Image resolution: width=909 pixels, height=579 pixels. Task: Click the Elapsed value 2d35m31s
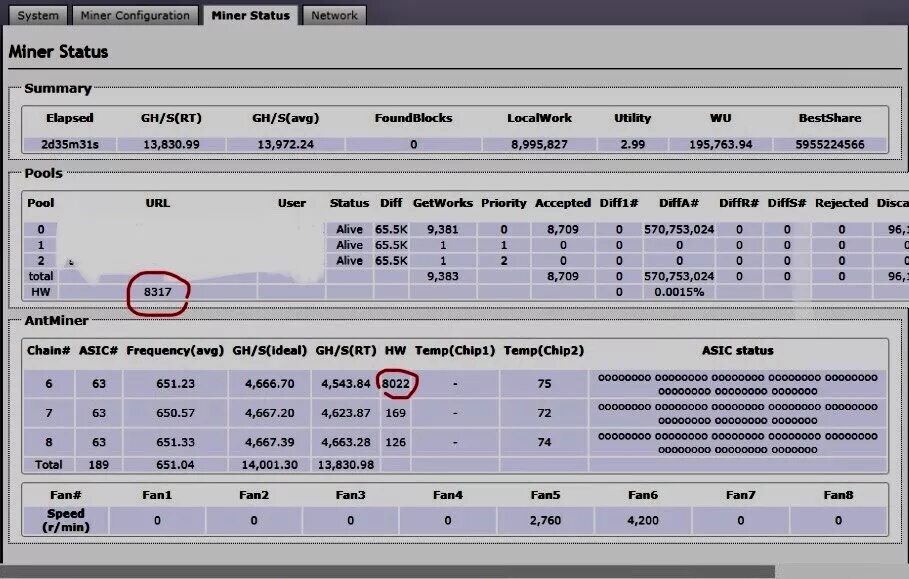coord(70,144)
